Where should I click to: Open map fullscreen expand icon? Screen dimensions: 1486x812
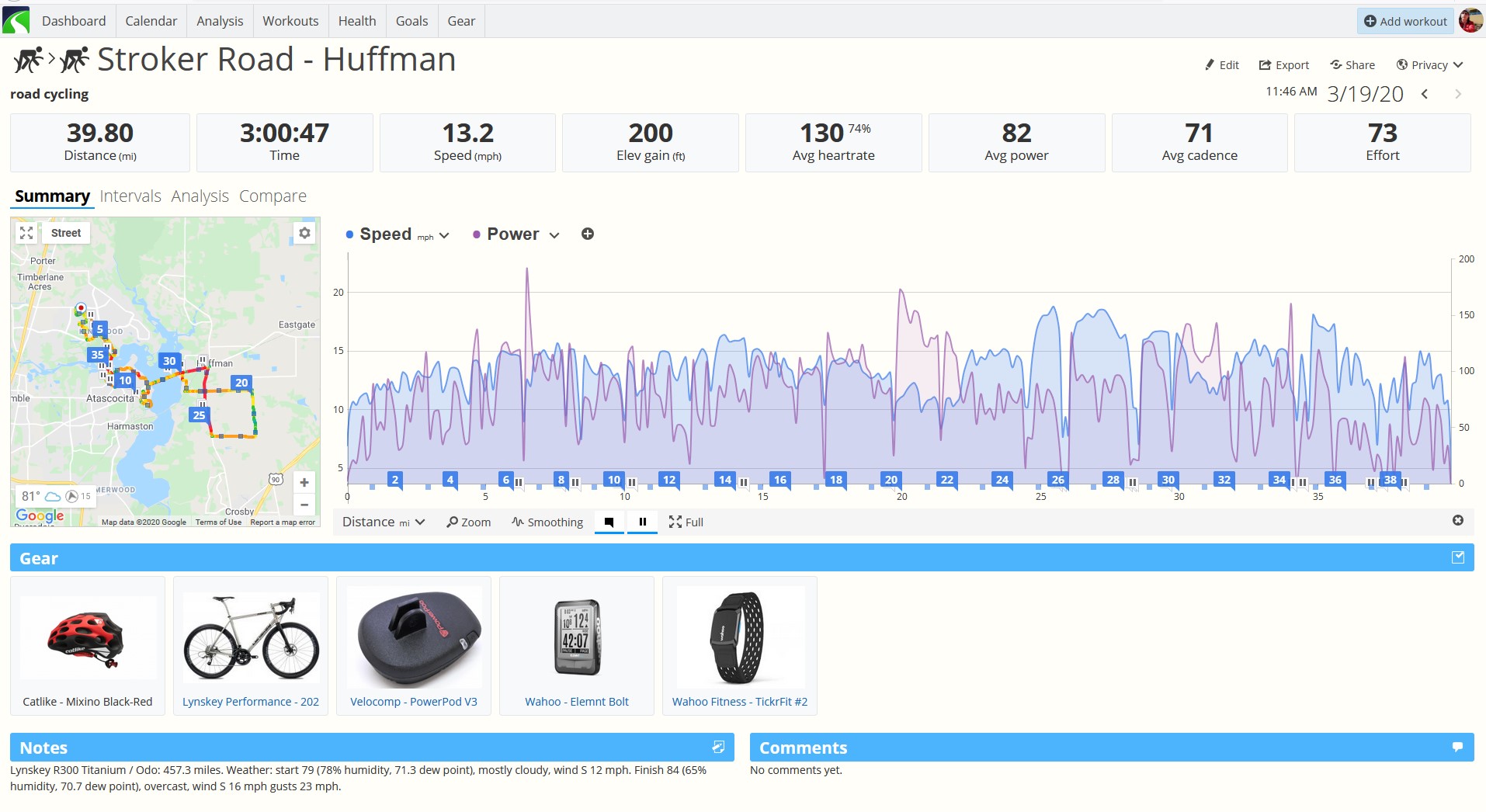tap(26, 233)
